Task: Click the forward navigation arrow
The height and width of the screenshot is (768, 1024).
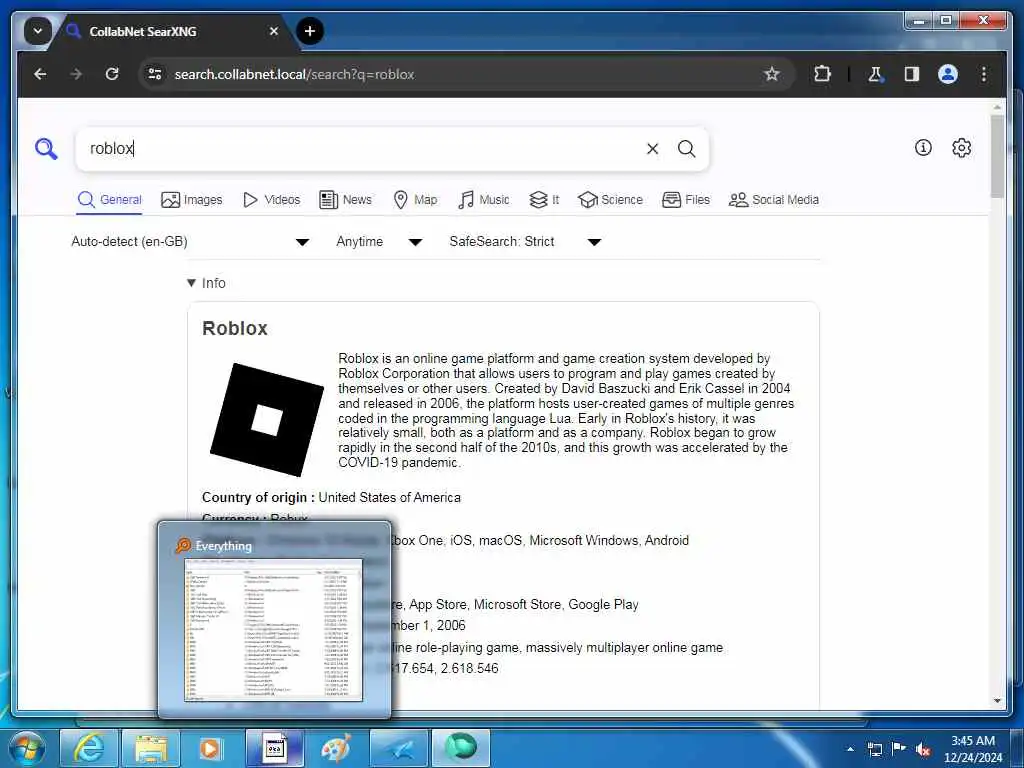Action: [x=76, y=74]
